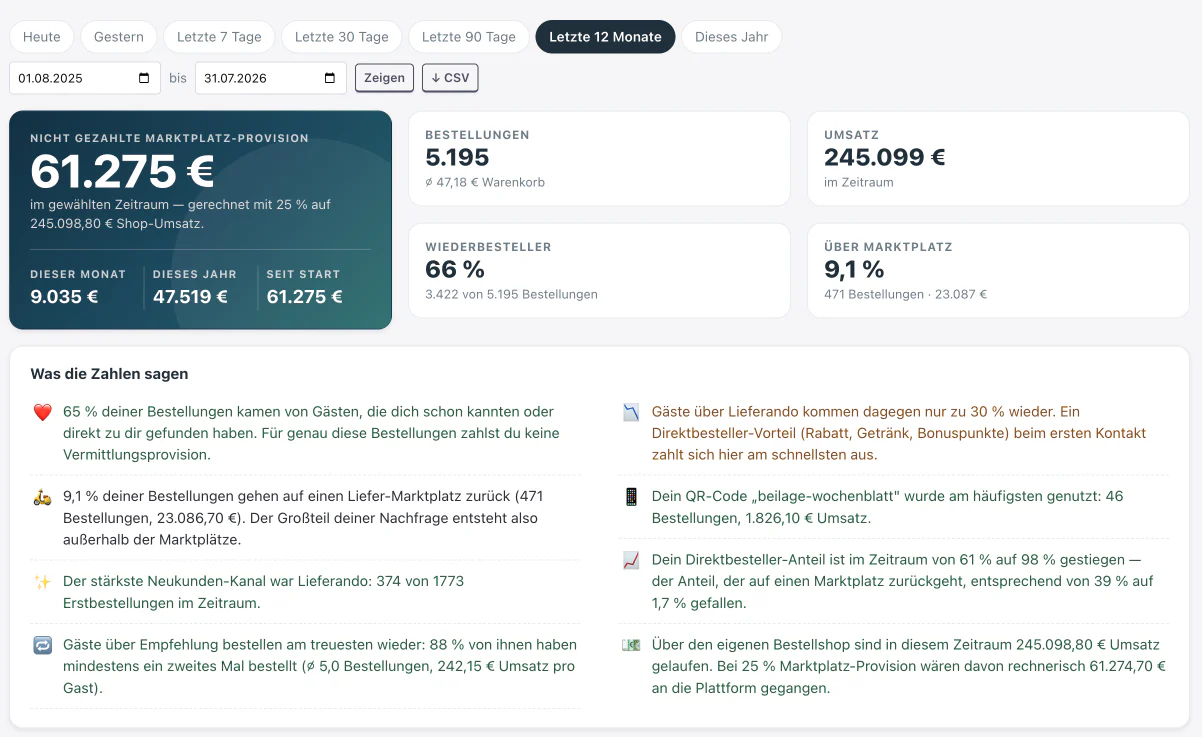Click the insight text 'Dein Direktbesteller-Anteil ist im Zeitraum'

(x=902, y=582)
